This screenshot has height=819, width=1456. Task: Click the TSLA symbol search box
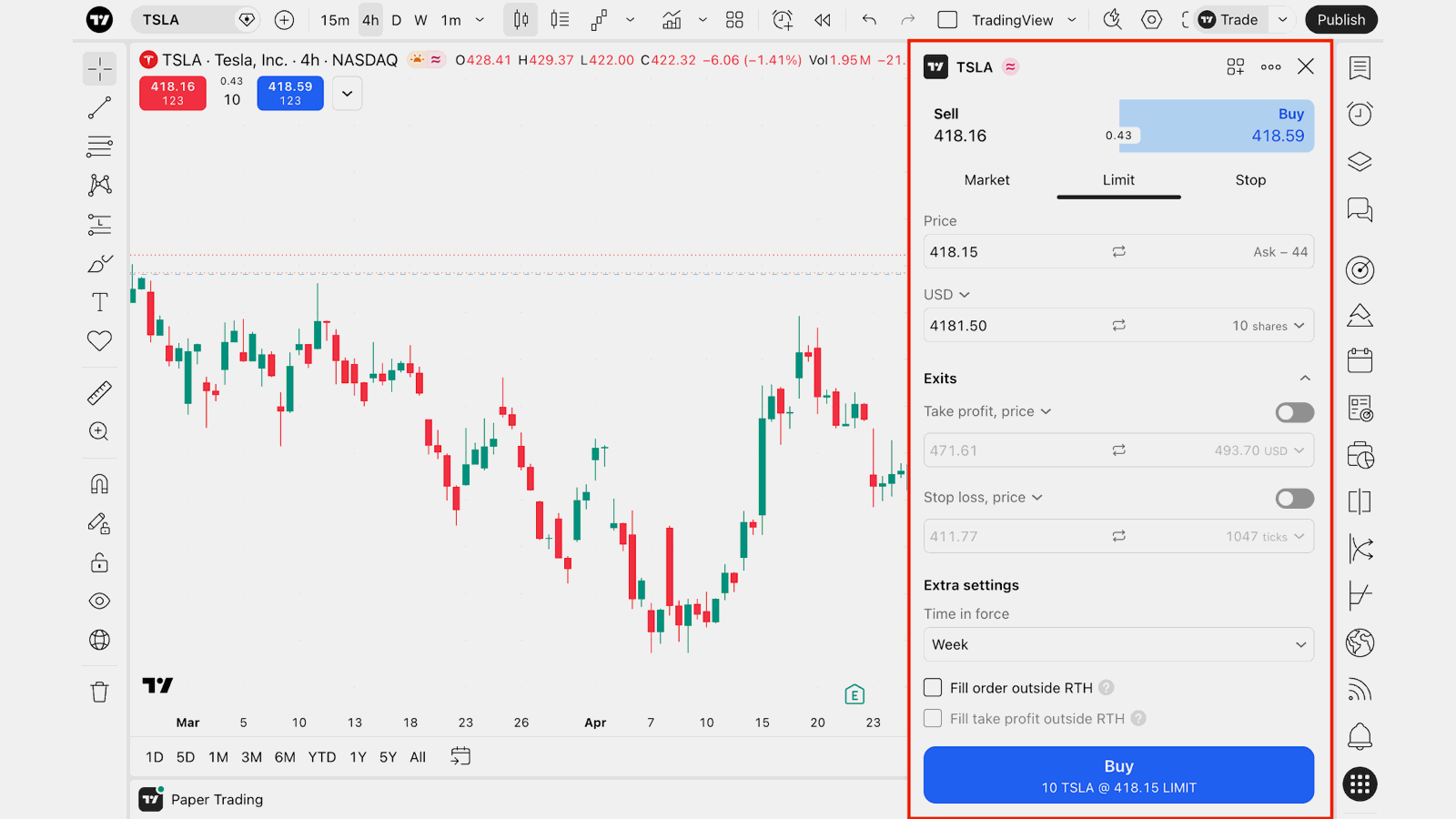coord(195,20)
